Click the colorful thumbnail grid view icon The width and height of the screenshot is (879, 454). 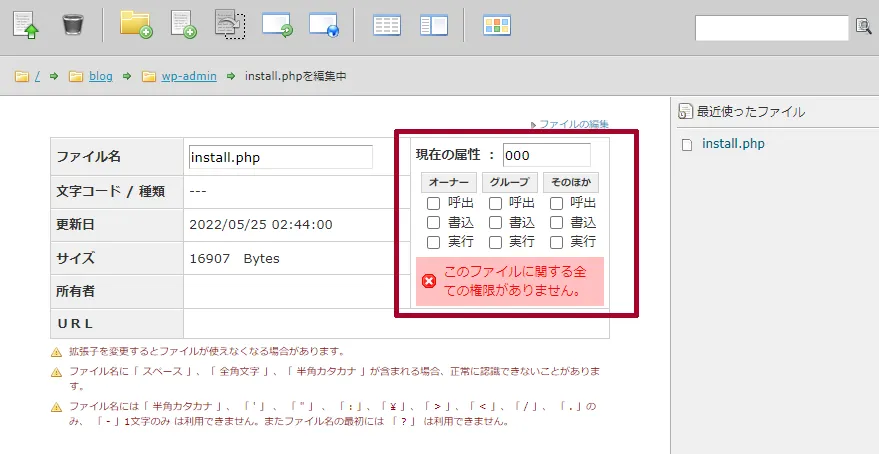pos(497,25)
